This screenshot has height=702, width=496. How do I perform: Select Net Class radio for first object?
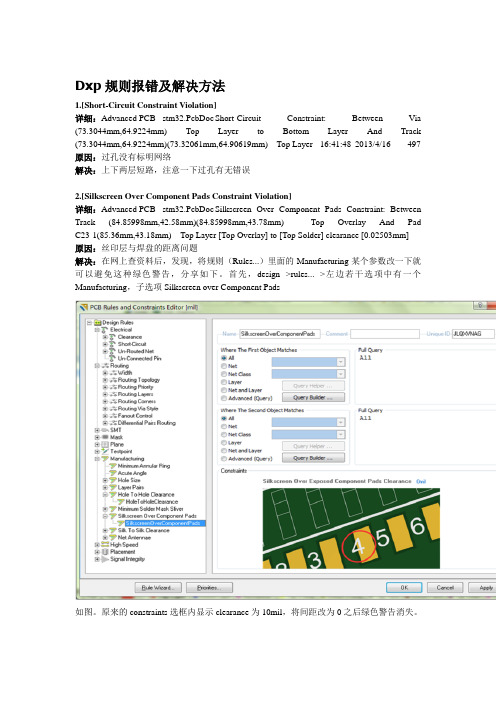(x=224, y=374)
